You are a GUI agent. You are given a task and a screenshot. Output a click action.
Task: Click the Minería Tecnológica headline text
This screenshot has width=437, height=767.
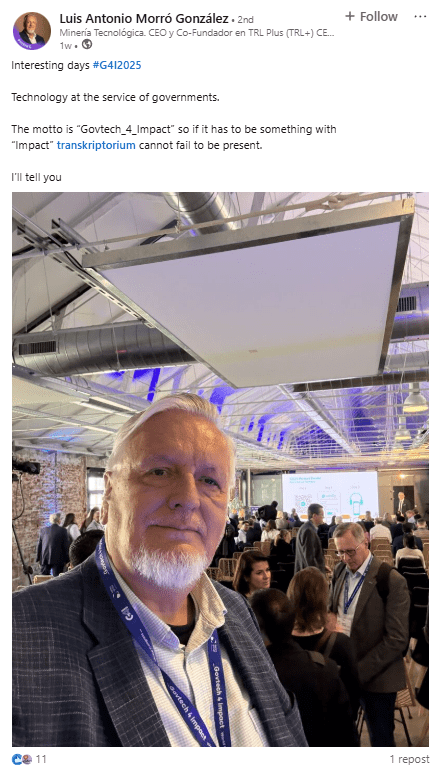coord(197,33)
